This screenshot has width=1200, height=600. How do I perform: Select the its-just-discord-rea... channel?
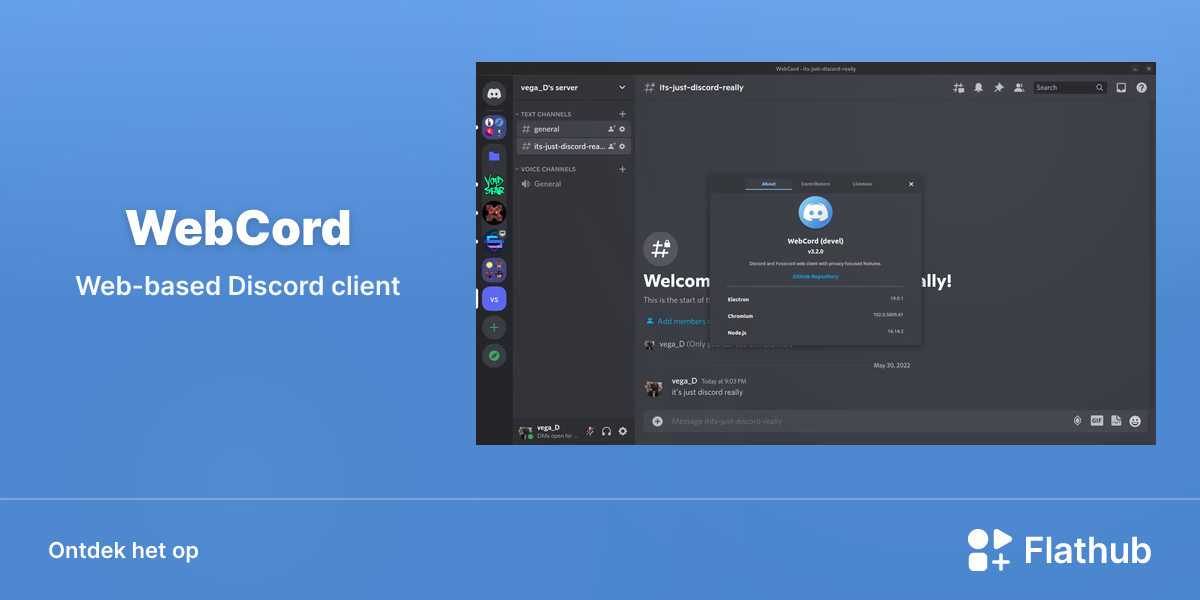click(573, 146)
